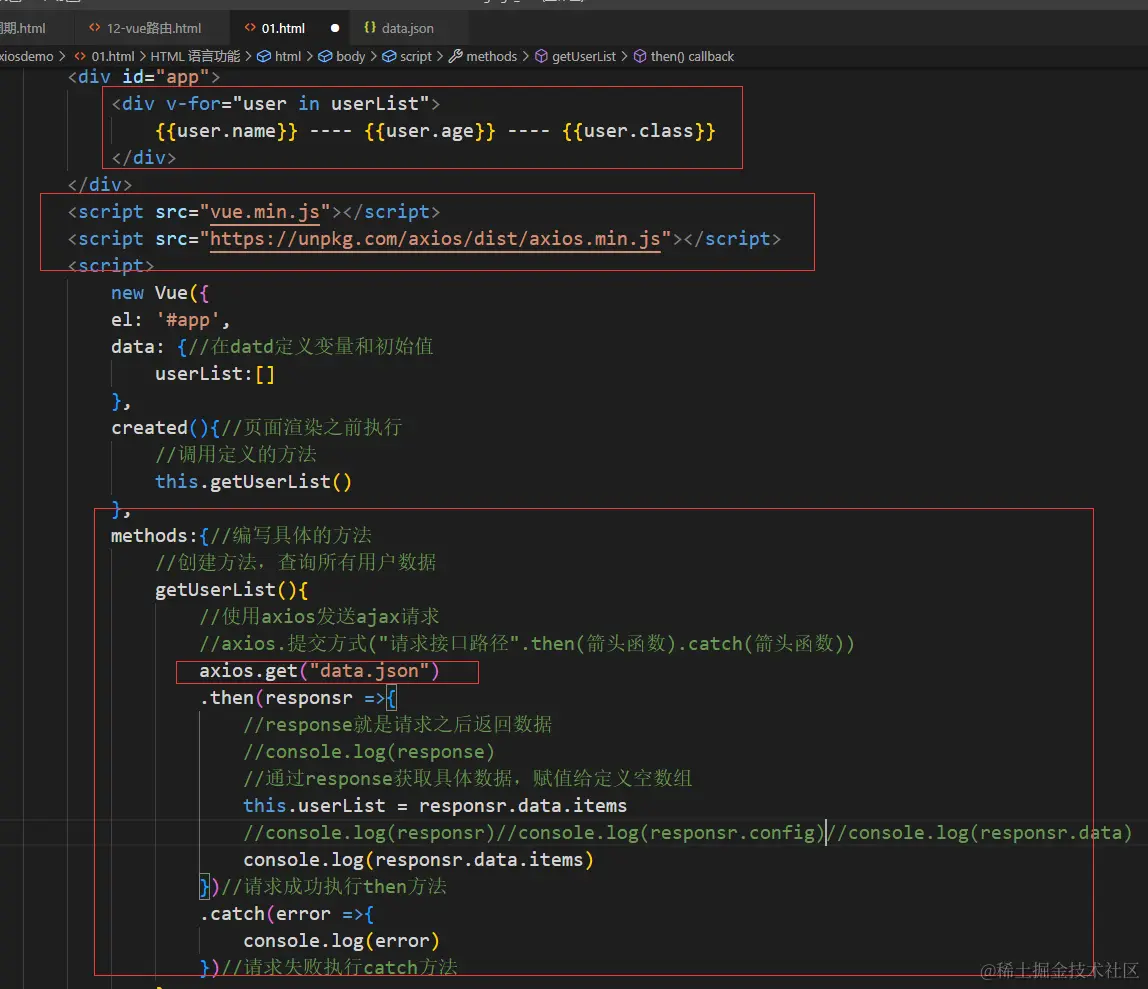1148x989 pixels.
Task: Click the v-for="user in userList" attribute
Action: (x=297, y=104)
